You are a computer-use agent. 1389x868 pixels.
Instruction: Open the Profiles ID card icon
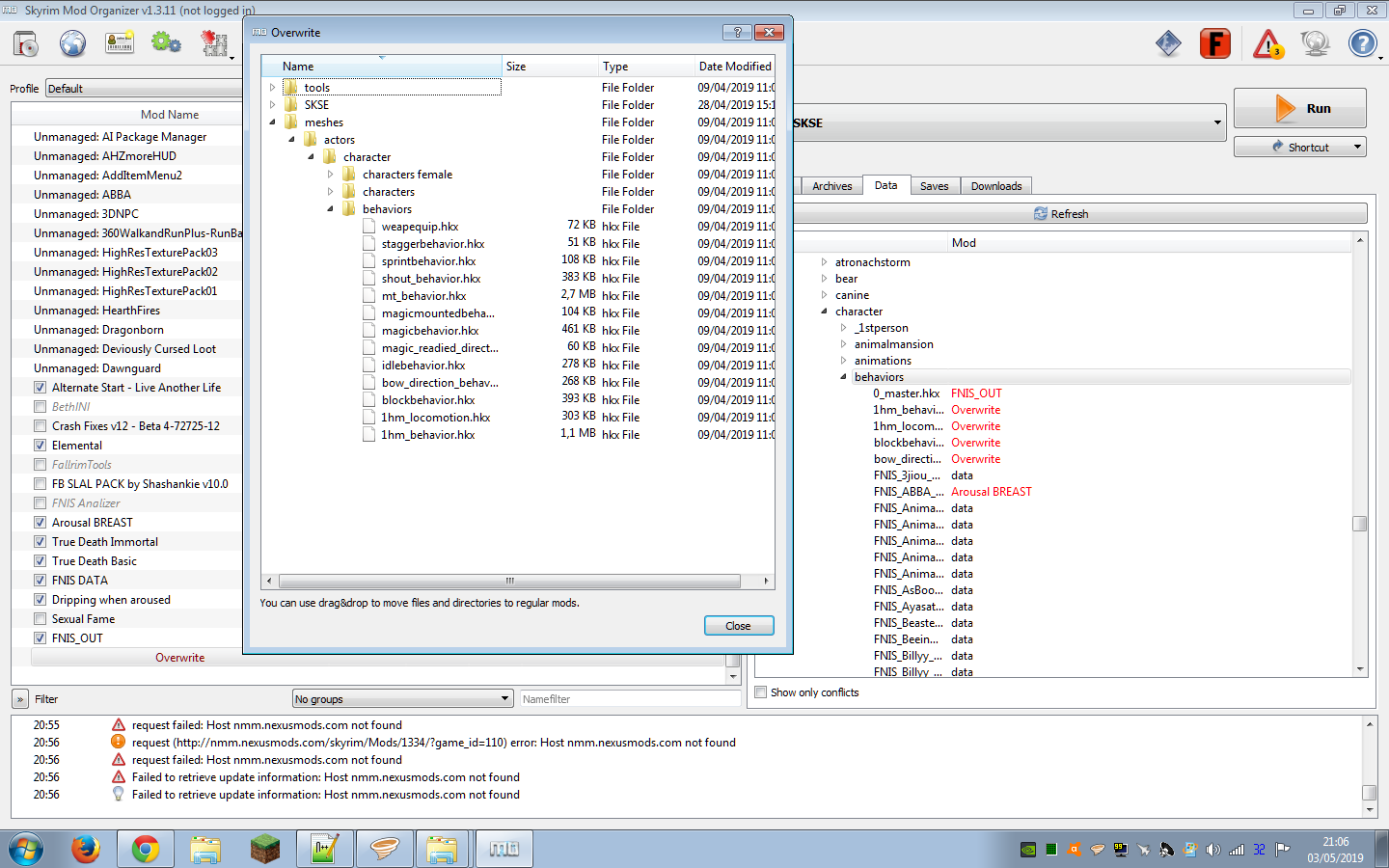point(120,43)
